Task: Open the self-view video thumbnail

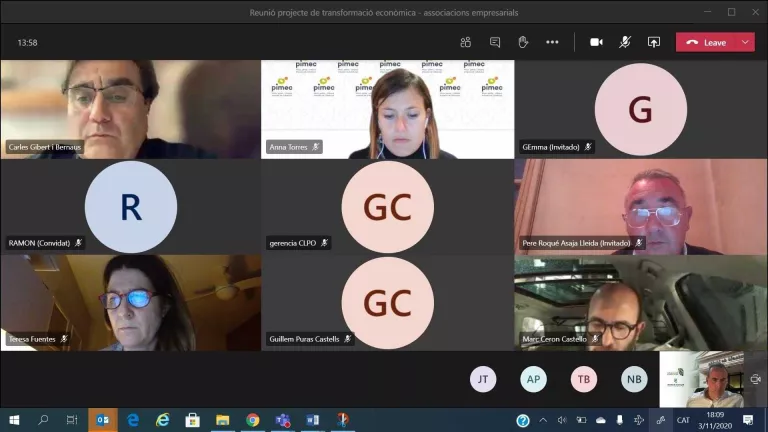Action: (701, 379)
